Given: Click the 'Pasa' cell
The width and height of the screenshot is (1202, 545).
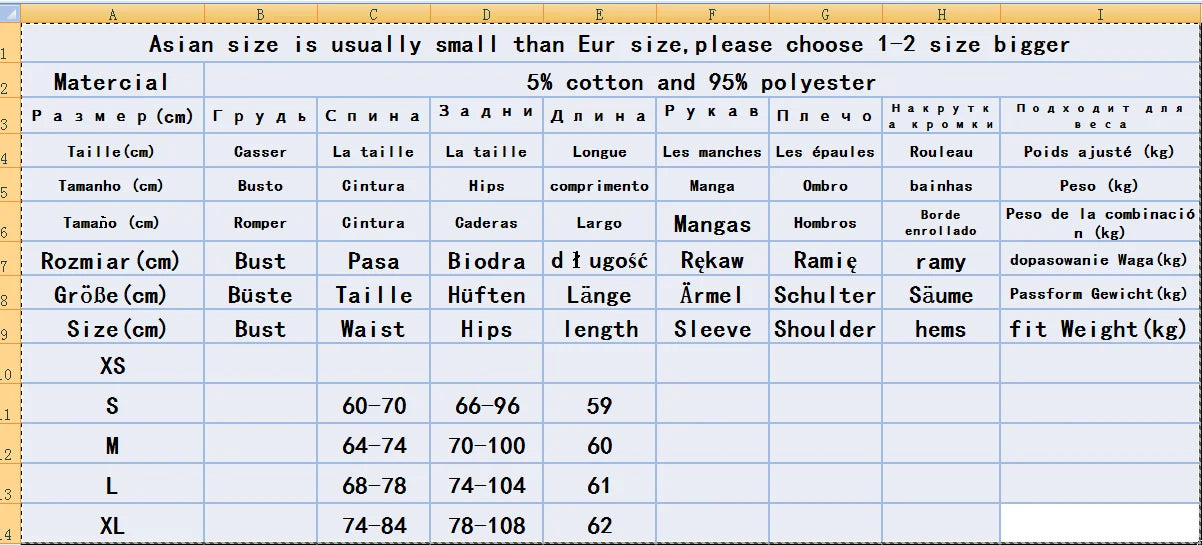Looking at the screenshot, I should pos(374,260).
